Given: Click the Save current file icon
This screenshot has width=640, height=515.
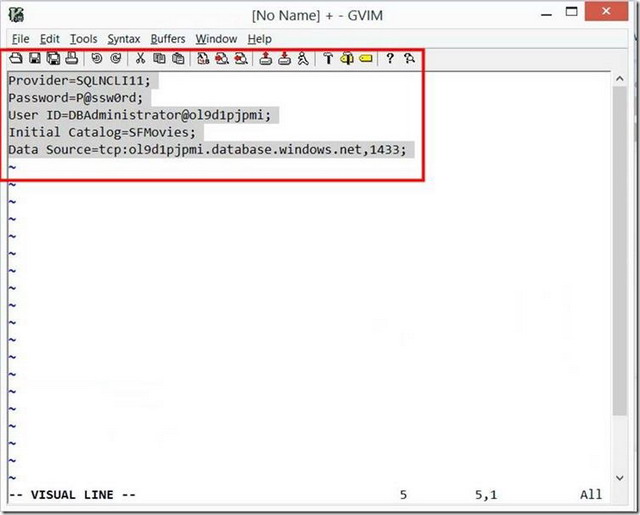Looking at the screenshot, I should click(35, 58).
